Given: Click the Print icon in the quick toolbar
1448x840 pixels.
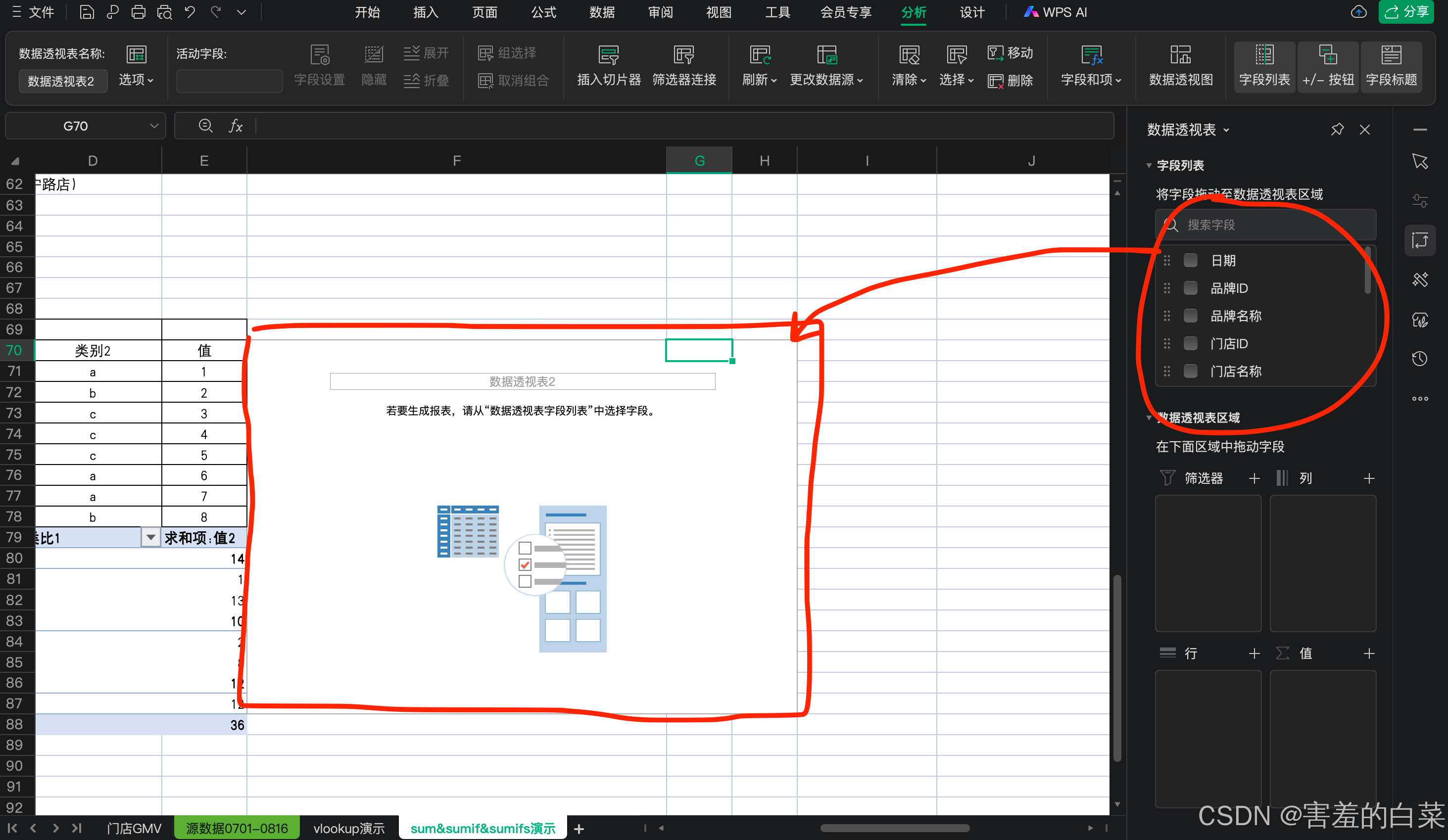Looking at the screenshot, I should [x=138, y=12].
